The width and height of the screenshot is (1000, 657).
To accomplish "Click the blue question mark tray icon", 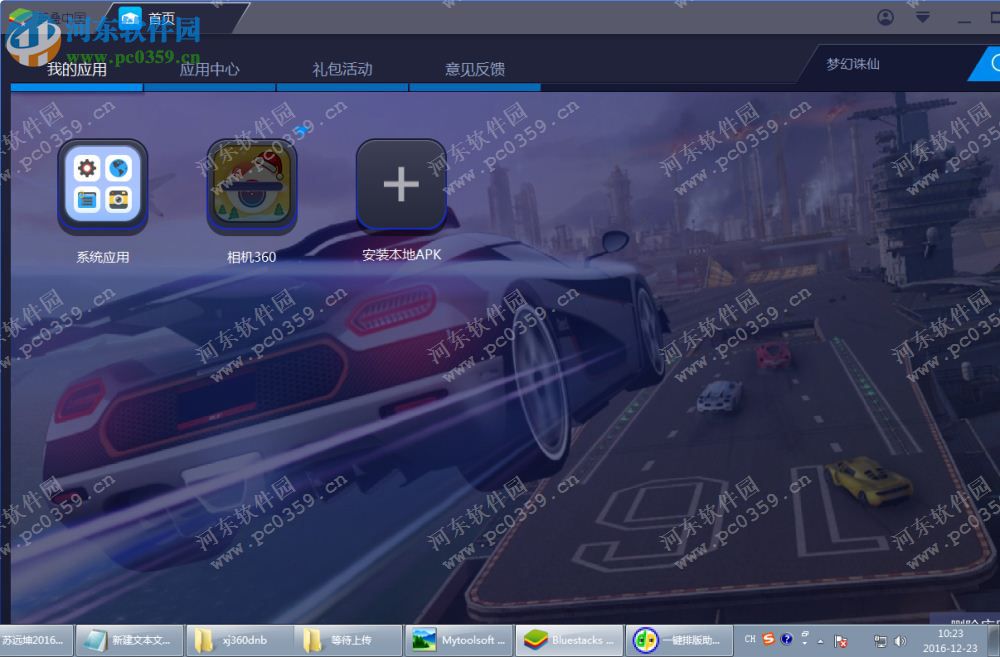I will click(786, 640).
